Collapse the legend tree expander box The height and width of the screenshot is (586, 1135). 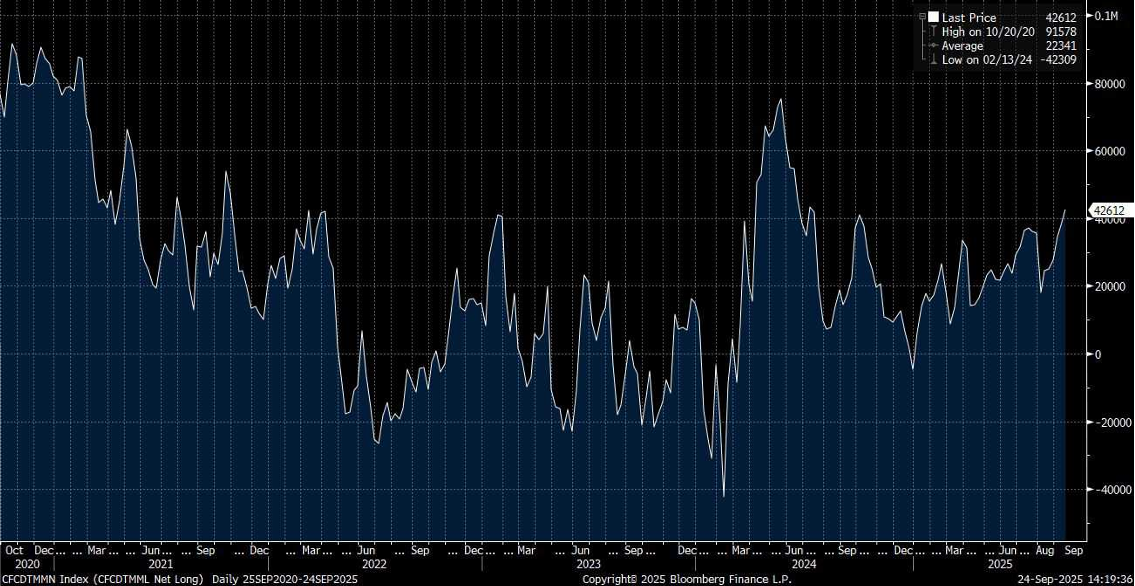pos(922,17)
